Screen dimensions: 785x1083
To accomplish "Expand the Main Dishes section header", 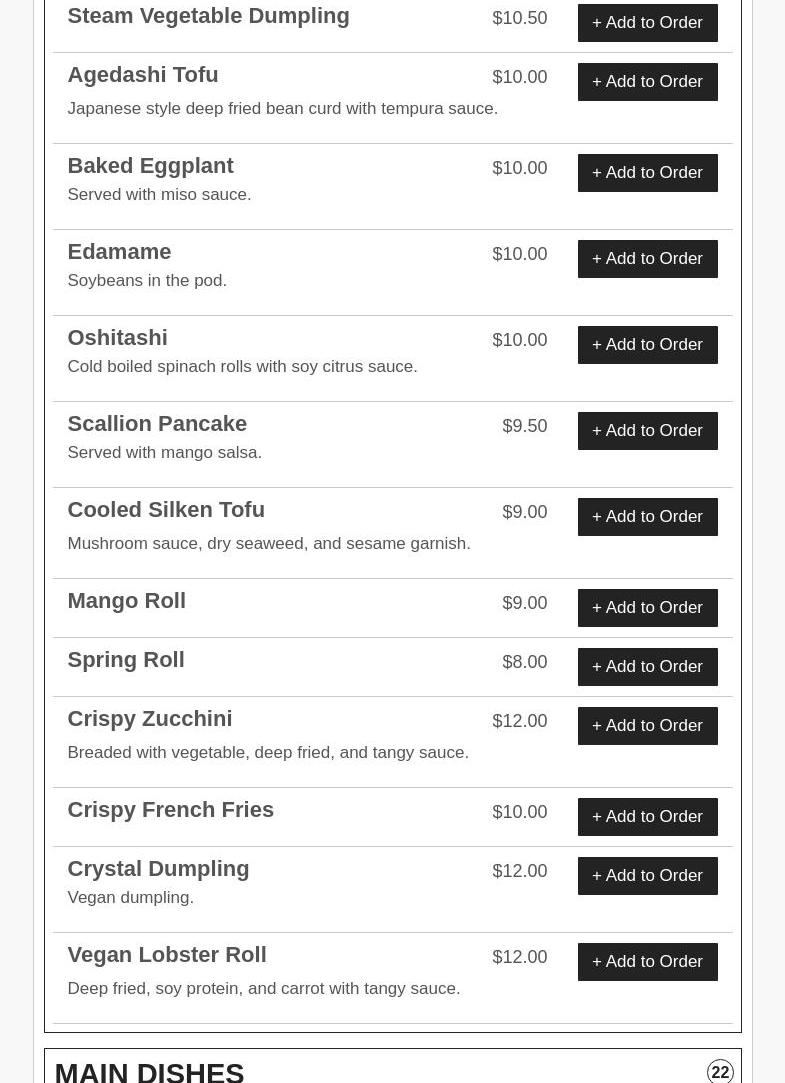I will pyautogui.click(x=150, y=1071).
